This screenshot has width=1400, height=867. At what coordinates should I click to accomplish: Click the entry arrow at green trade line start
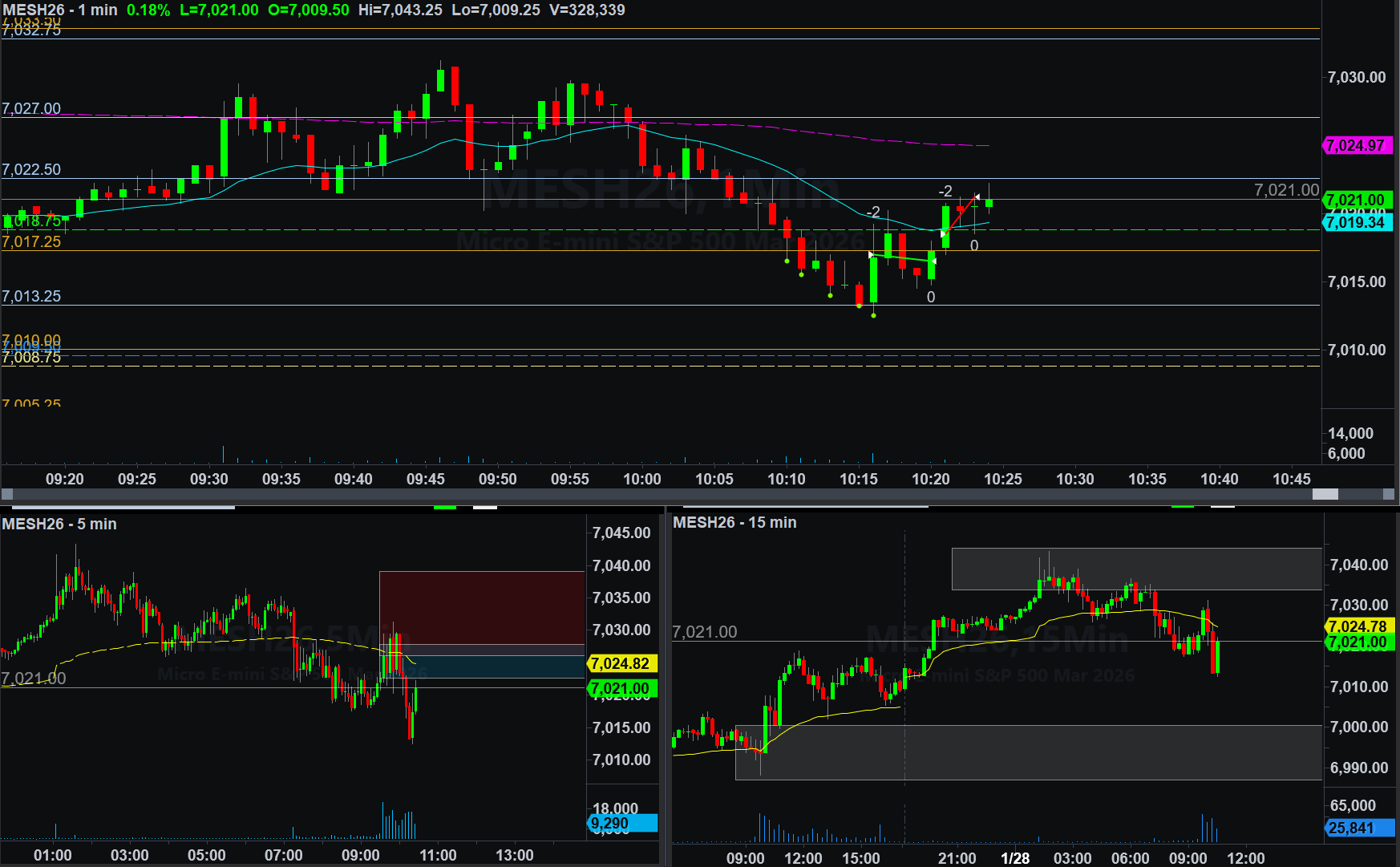[x=872, y=255]
